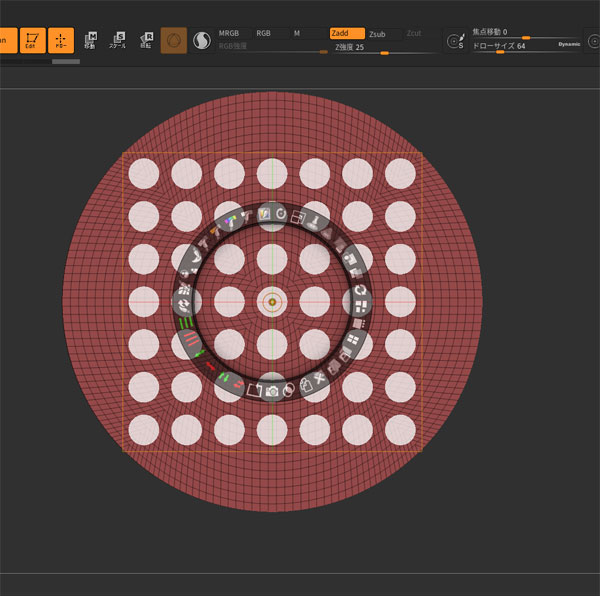Viewport: 600px width, 596px height.
Task: Click the brush circle S icon
Action: [x=455, y=41]
